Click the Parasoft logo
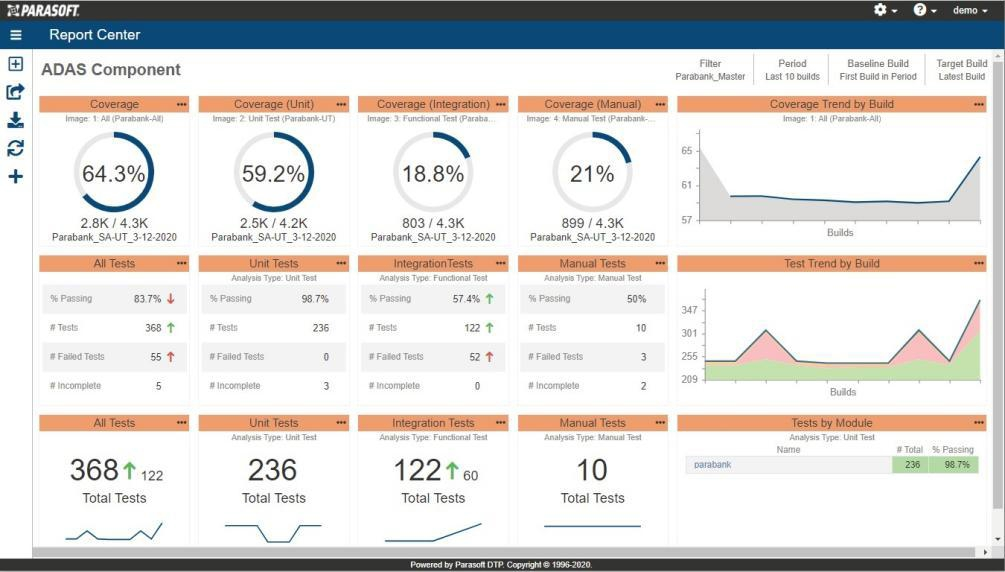 click(x=43, y=10)
